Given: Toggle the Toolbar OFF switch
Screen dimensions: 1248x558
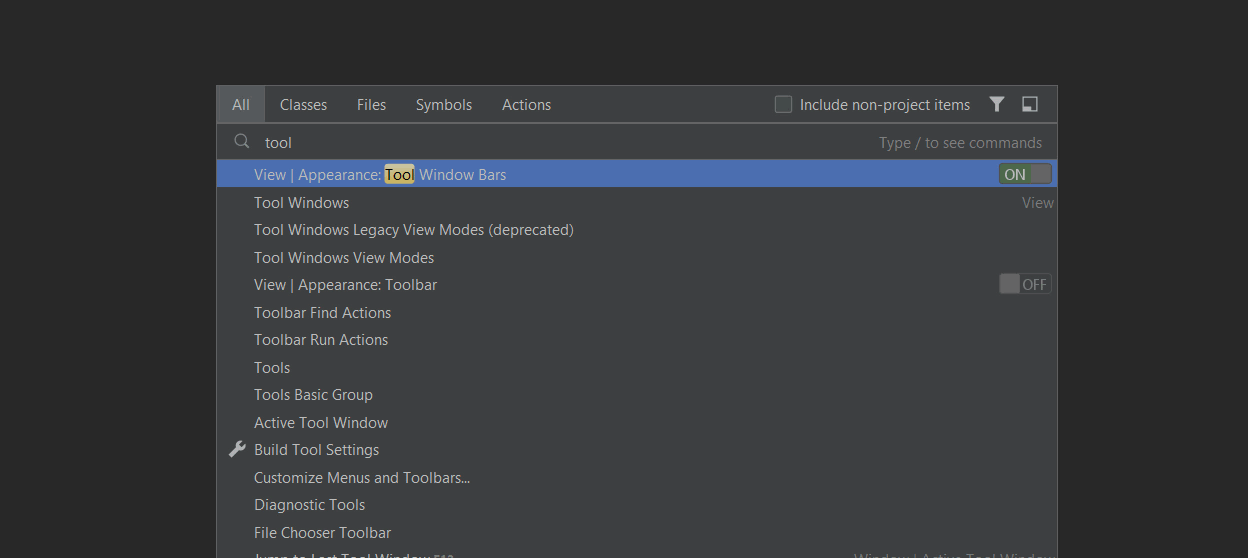Looking at the screenshot, I should coord(1025,284).
